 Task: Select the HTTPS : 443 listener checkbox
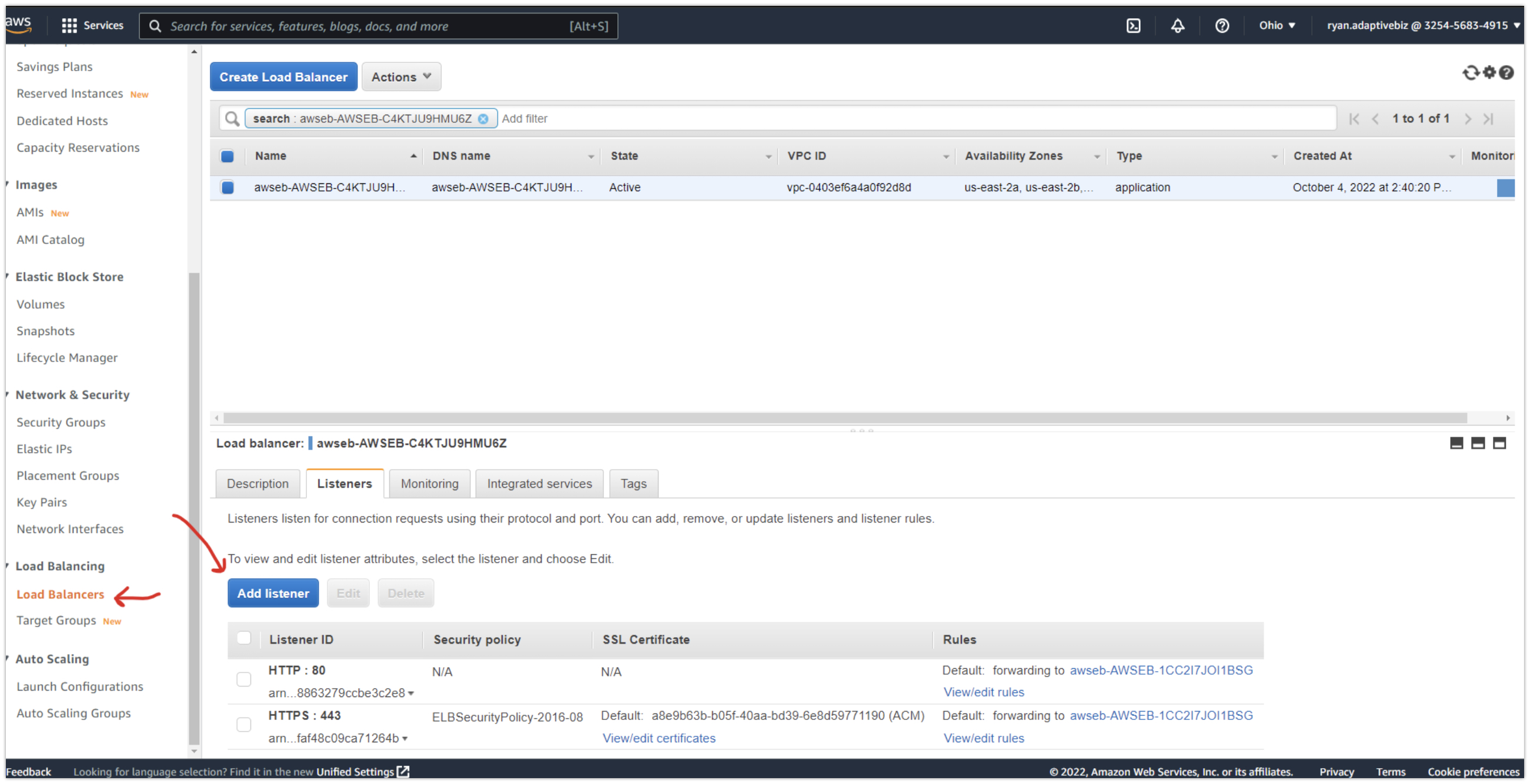[x=243, y=724]
